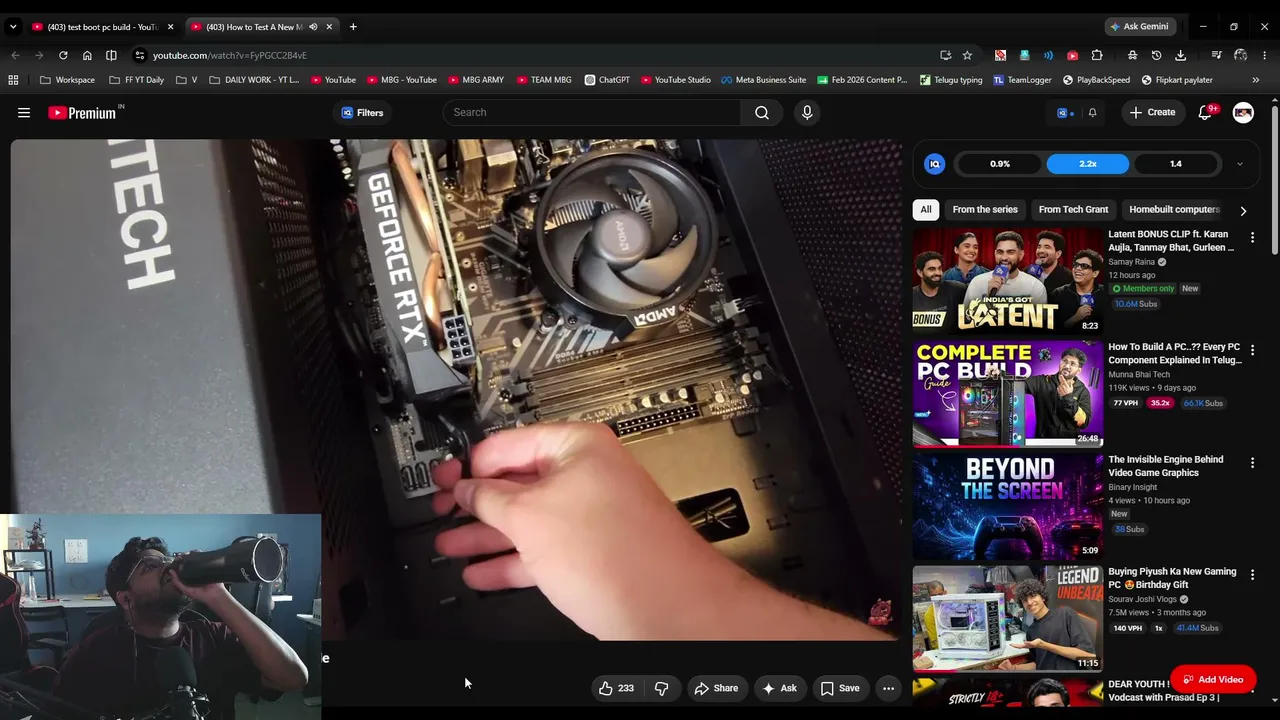The image size is (1280, 720).
Task: Select the 2.2x stat pill
Action: (1088, 164)
